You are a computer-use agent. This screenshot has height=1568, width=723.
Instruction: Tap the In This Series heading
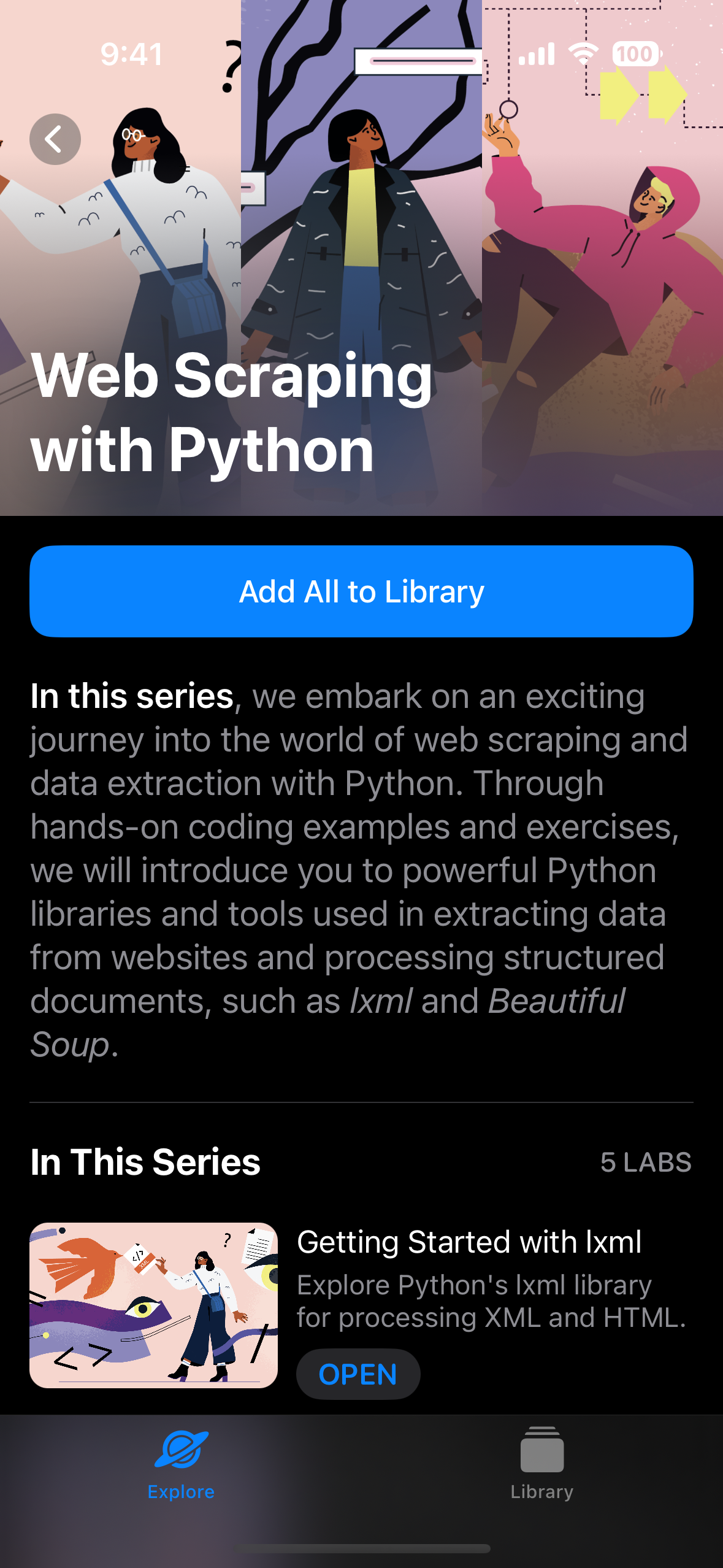pyautogui.click(x=145, y=1162)
